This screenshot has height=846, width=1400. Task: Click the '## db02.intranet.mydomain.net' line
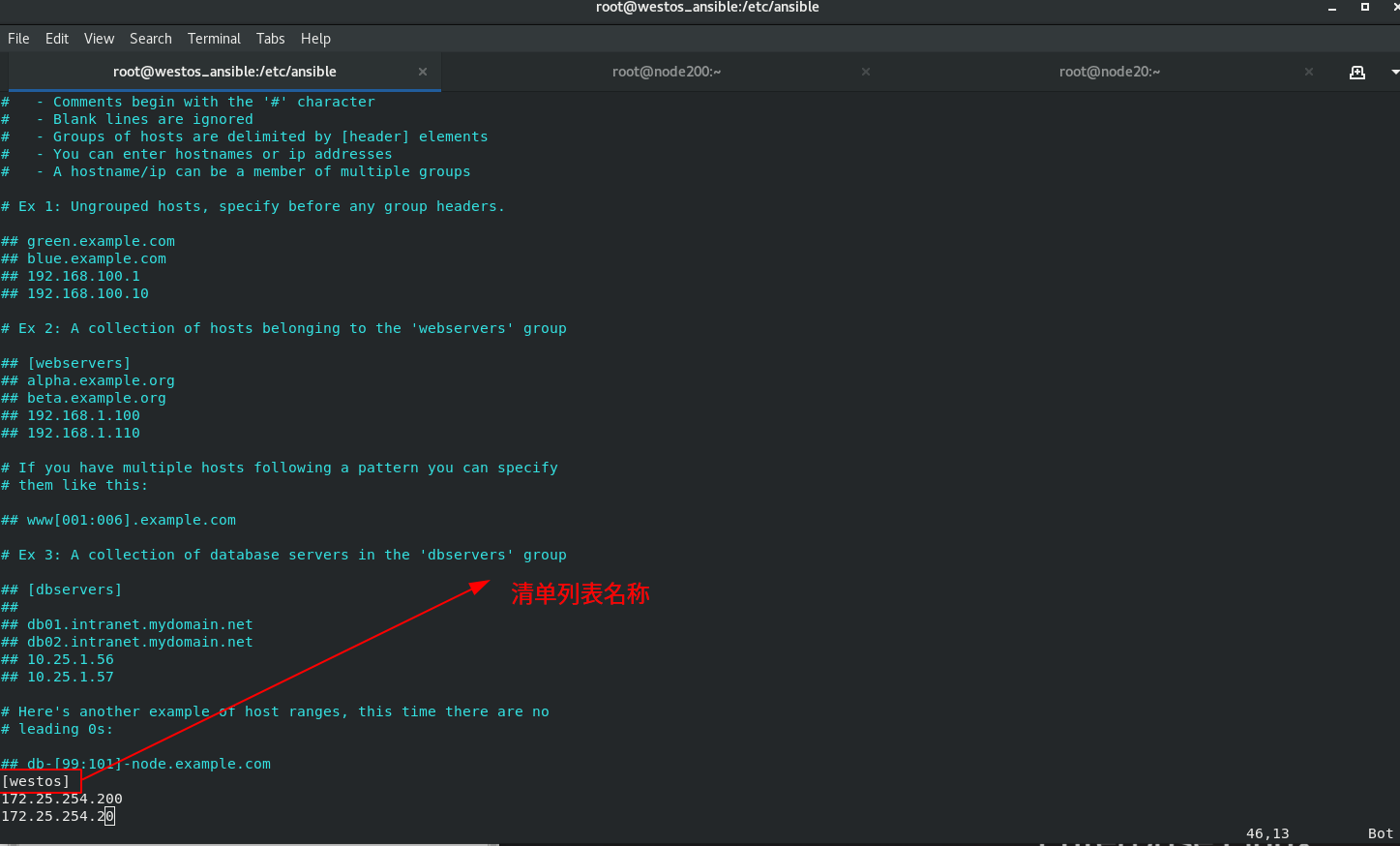pyautogui.click(x=128, y=642)
